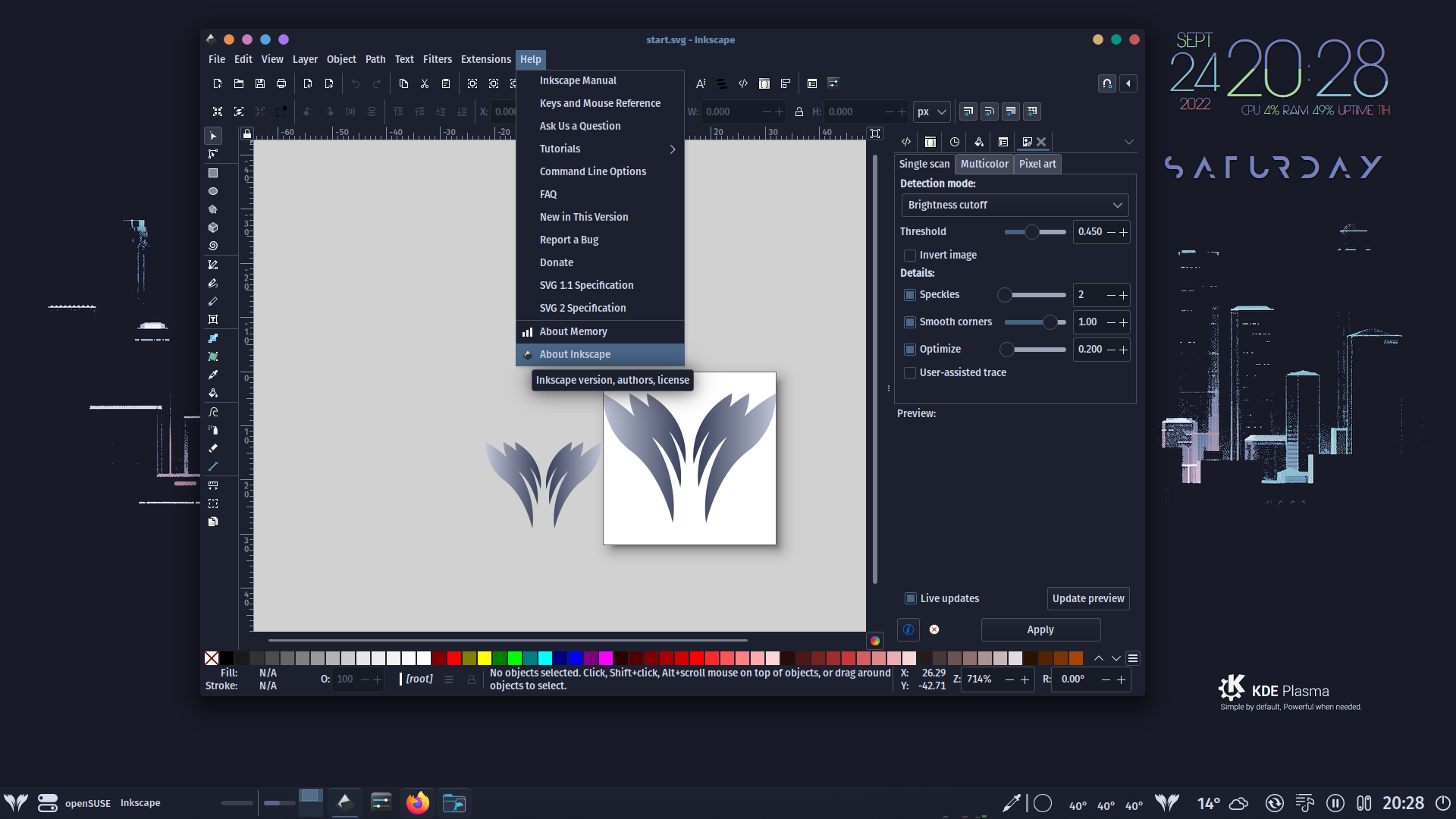The image size is (1456, 819).
Task: Select the Pen Bezier tool
Action: point(213,265)
